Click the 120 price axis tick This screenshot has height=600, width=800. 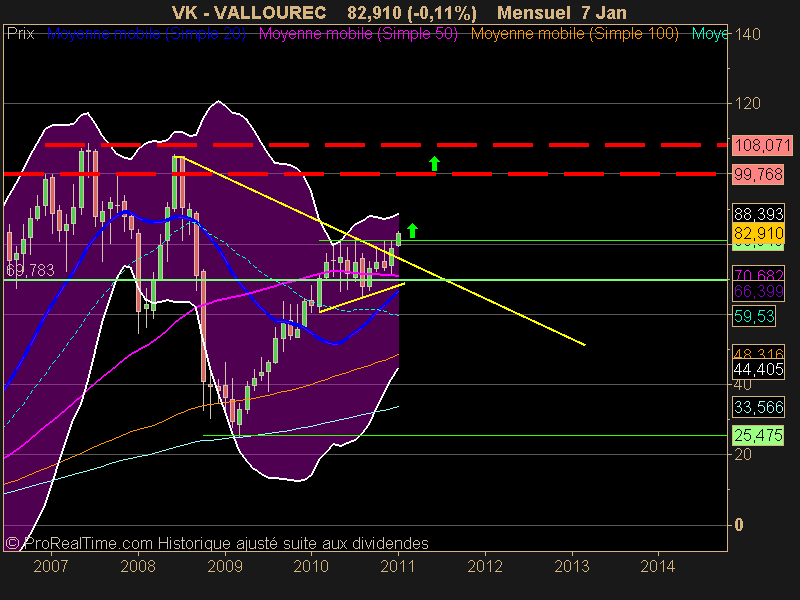point(747,104)
